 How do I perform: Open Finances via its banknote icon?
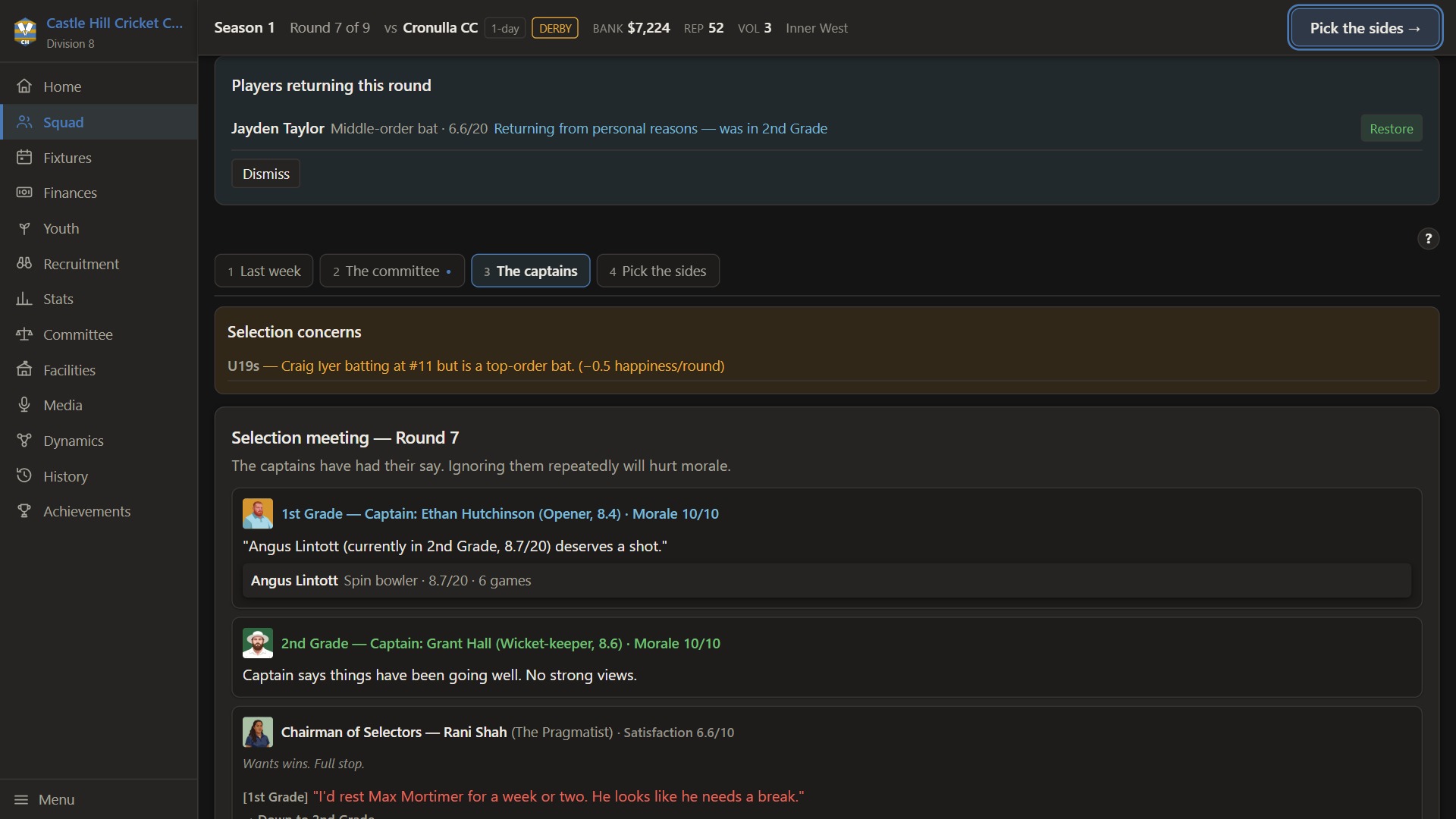24,193
